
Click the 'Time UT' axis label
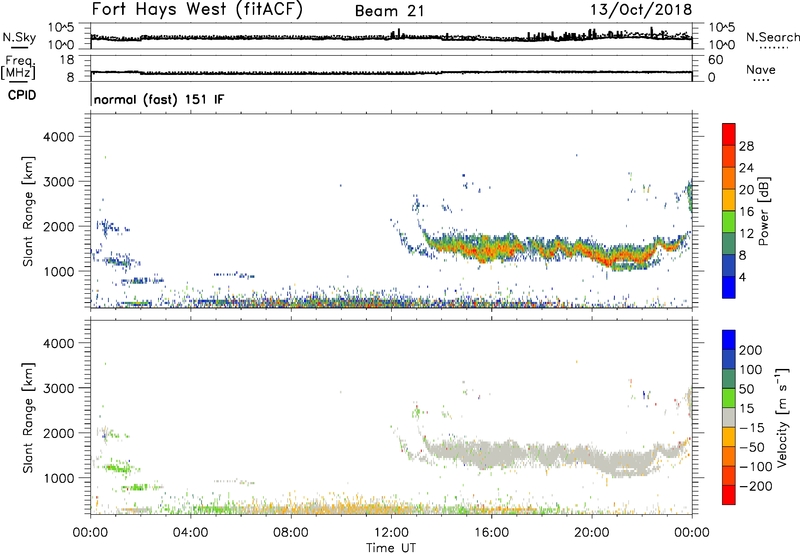pyautogui.click(x=391, y=548)
